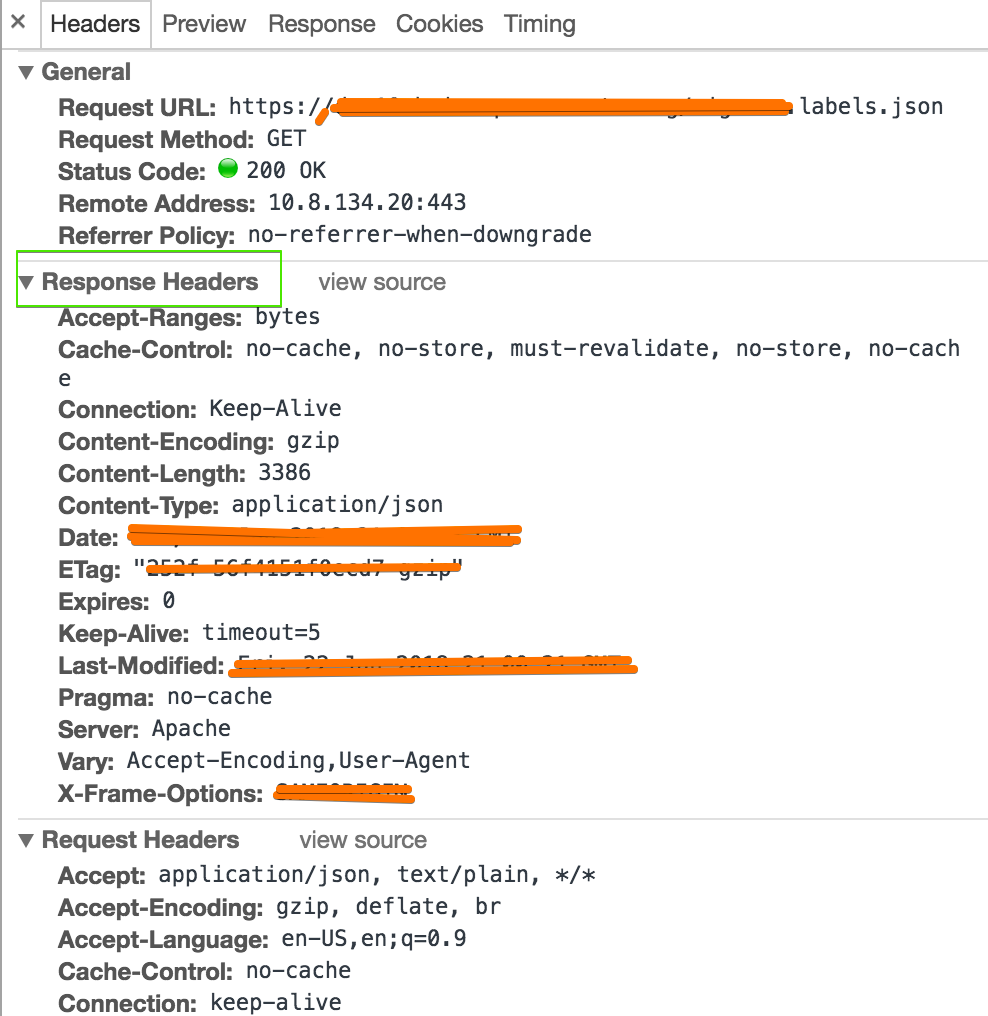This screenshot has height=1016, width=988.
Task: Select the Headers tab
Action: (95, 24)
